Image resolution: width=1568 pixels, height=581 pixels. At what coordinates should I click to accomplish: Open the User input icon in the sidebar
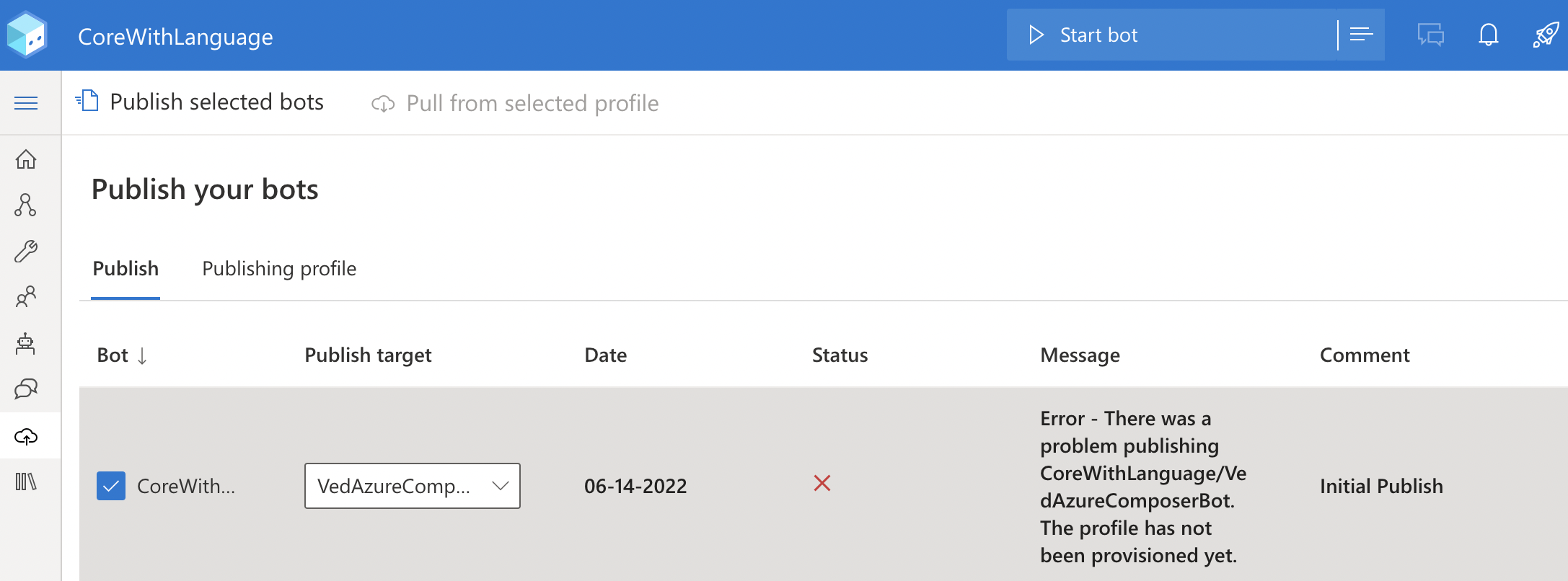point(26,297)
